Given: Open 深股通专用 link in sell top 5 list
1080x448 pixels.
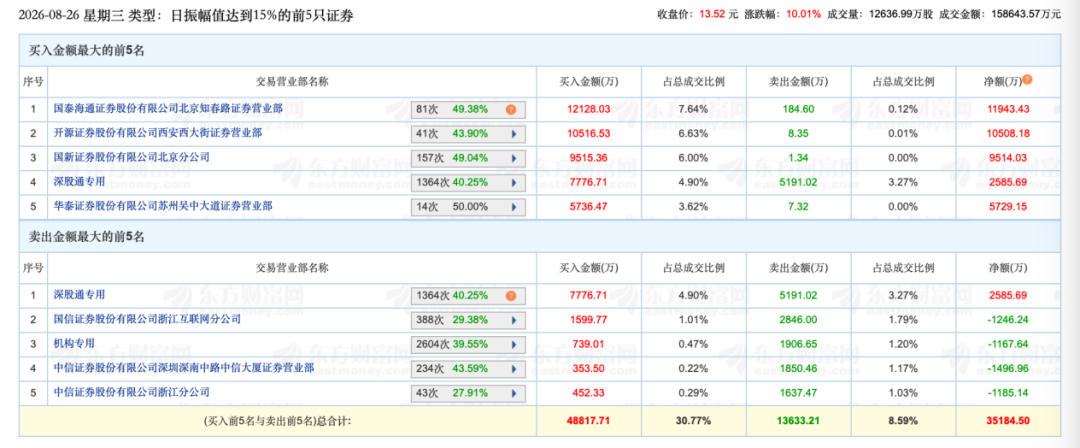Looking at the screenshot, I should tap(79, 294).
